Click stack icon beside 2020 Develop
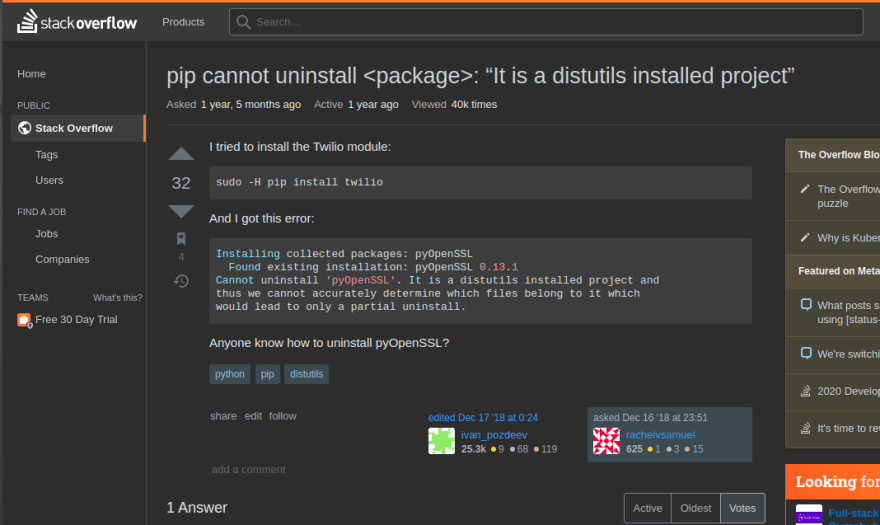The height and width of the screenshot is (525, 880). pos(805,391)
